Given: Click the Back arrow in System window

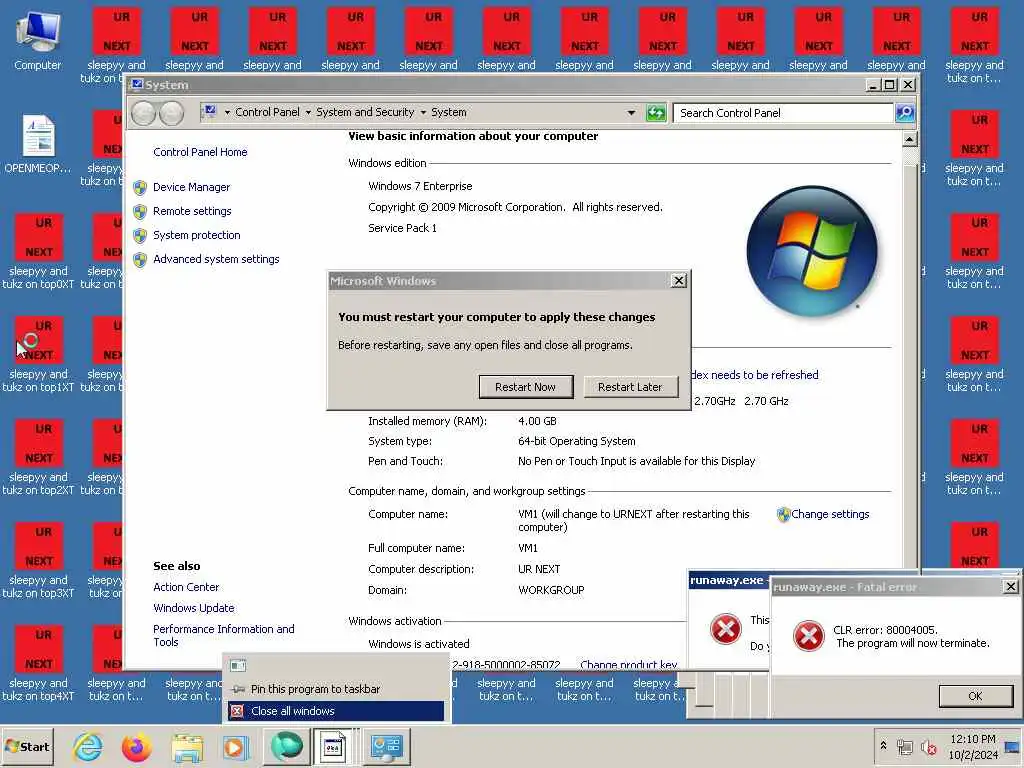Looking at the screenshot, I should [x=144, y=114].
